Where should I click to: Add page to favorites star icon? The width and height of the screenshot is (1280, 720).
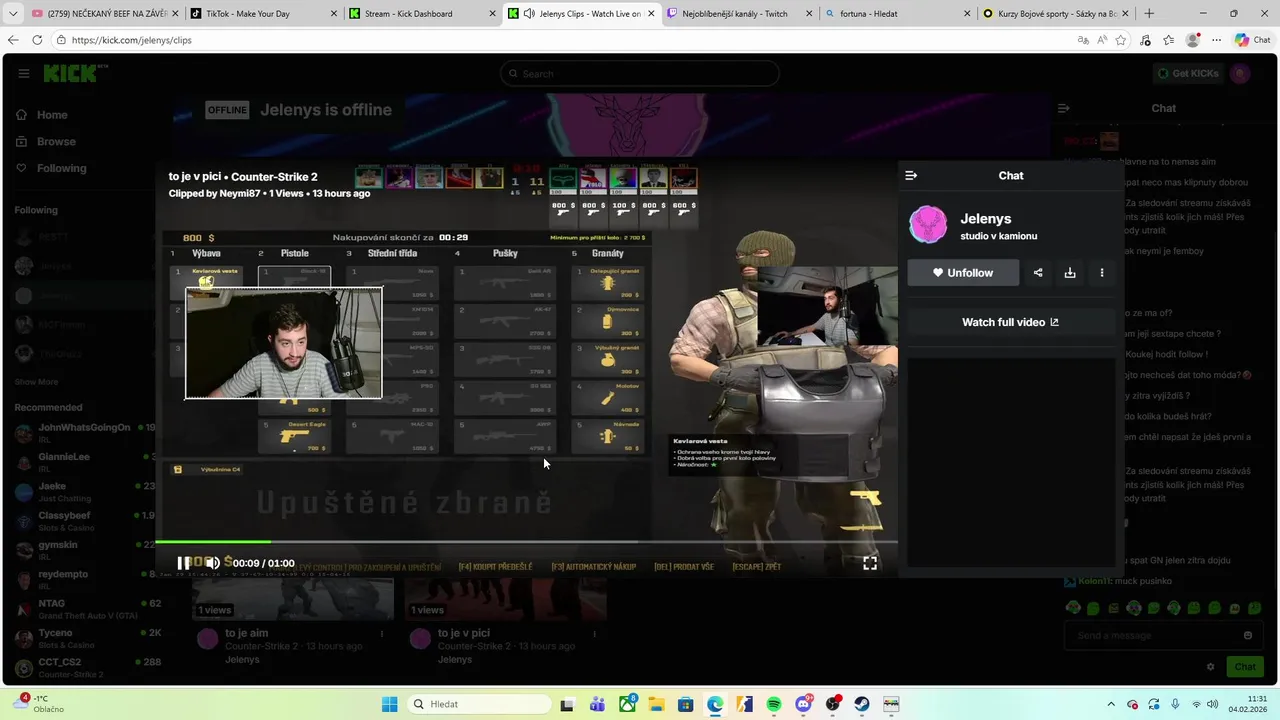click(1121, 40)
